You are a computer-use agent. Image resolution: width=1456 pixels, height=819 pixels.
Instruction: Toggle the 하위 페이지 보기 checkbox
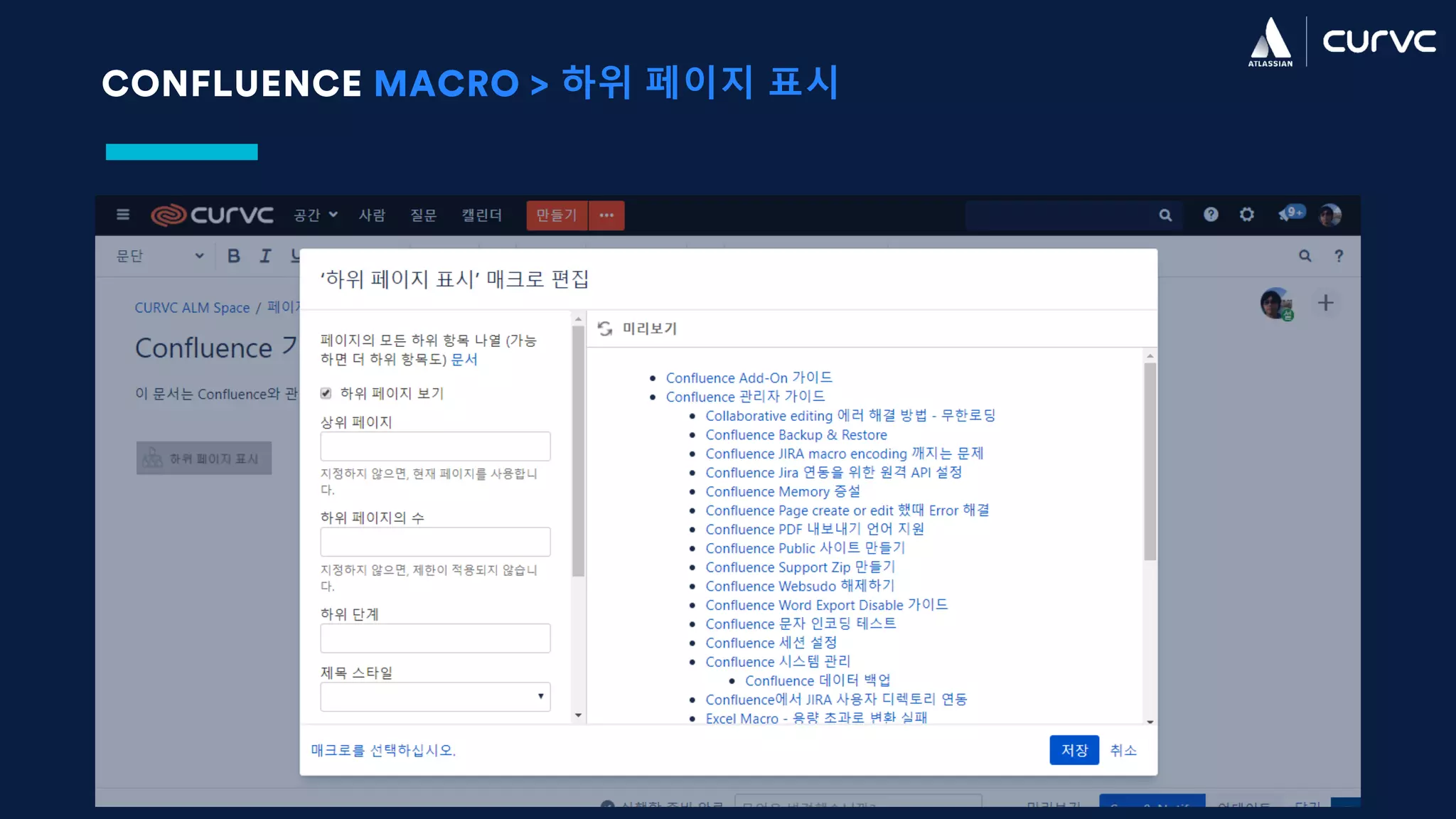(x=326, y=393)
